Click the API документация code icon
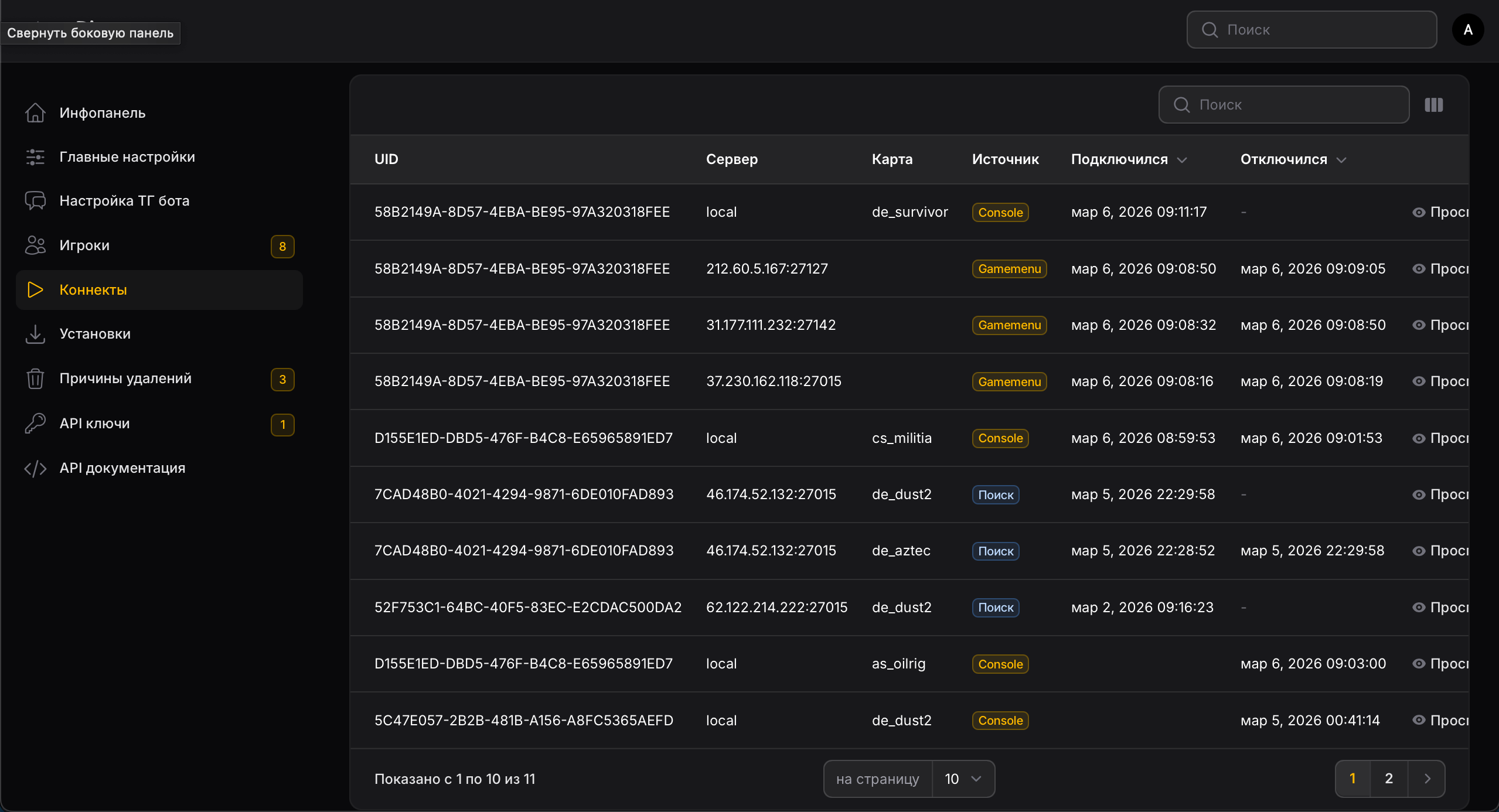Screen dimensions: 1499x812 35,468
